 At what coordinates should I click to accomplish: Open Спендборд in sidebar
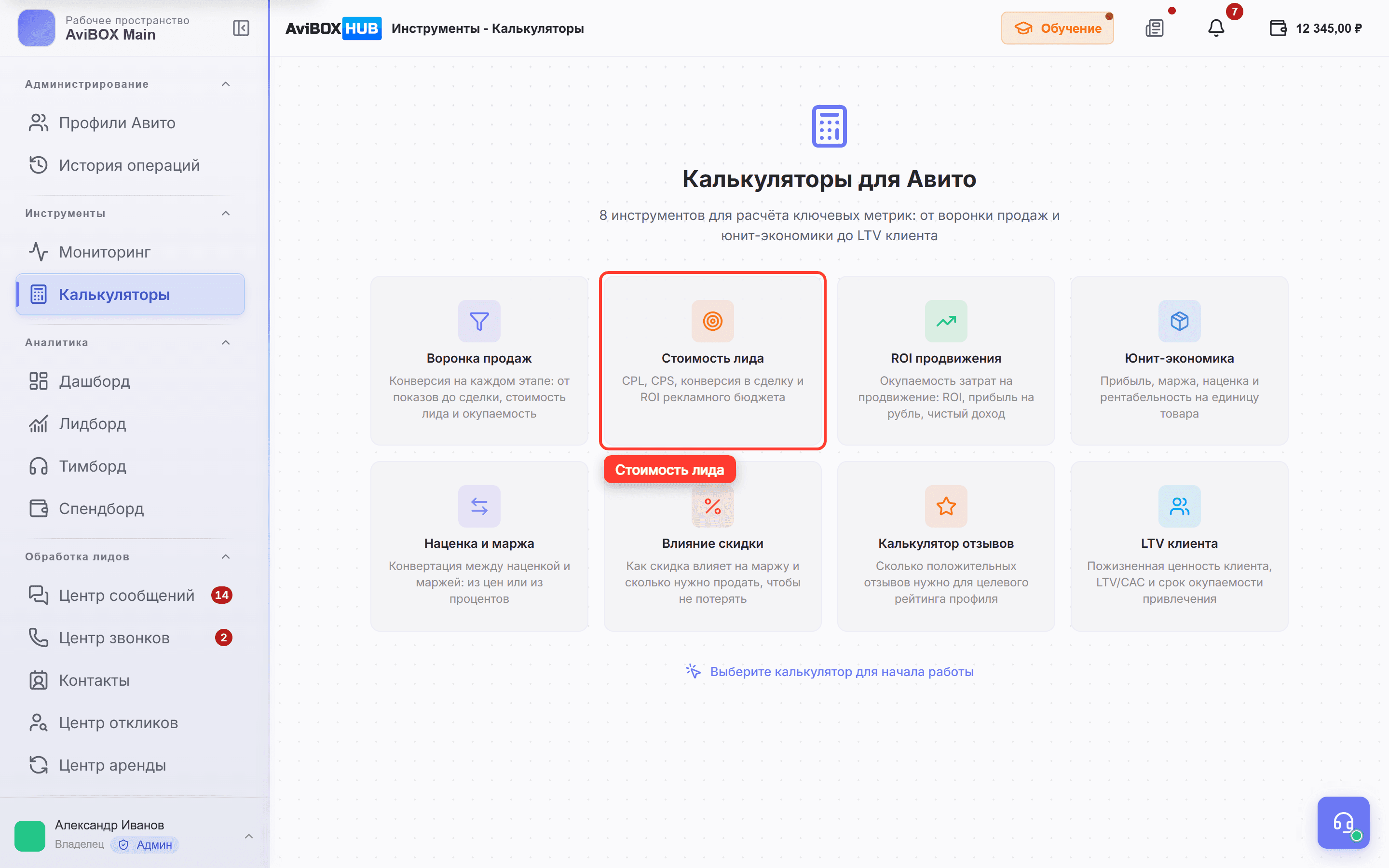(130, 509)
